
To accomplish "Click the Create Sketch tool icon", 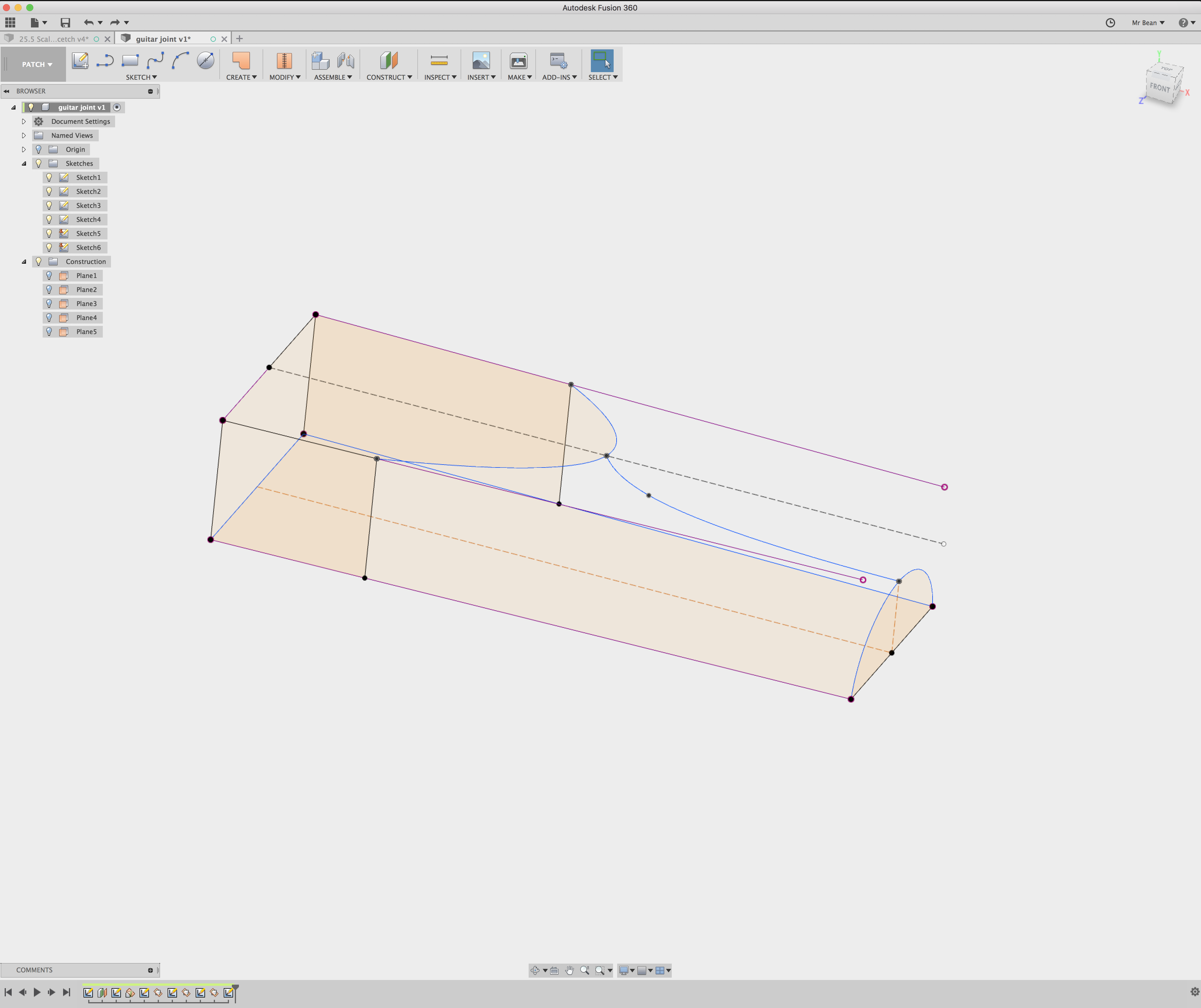I will pos(80,61).
